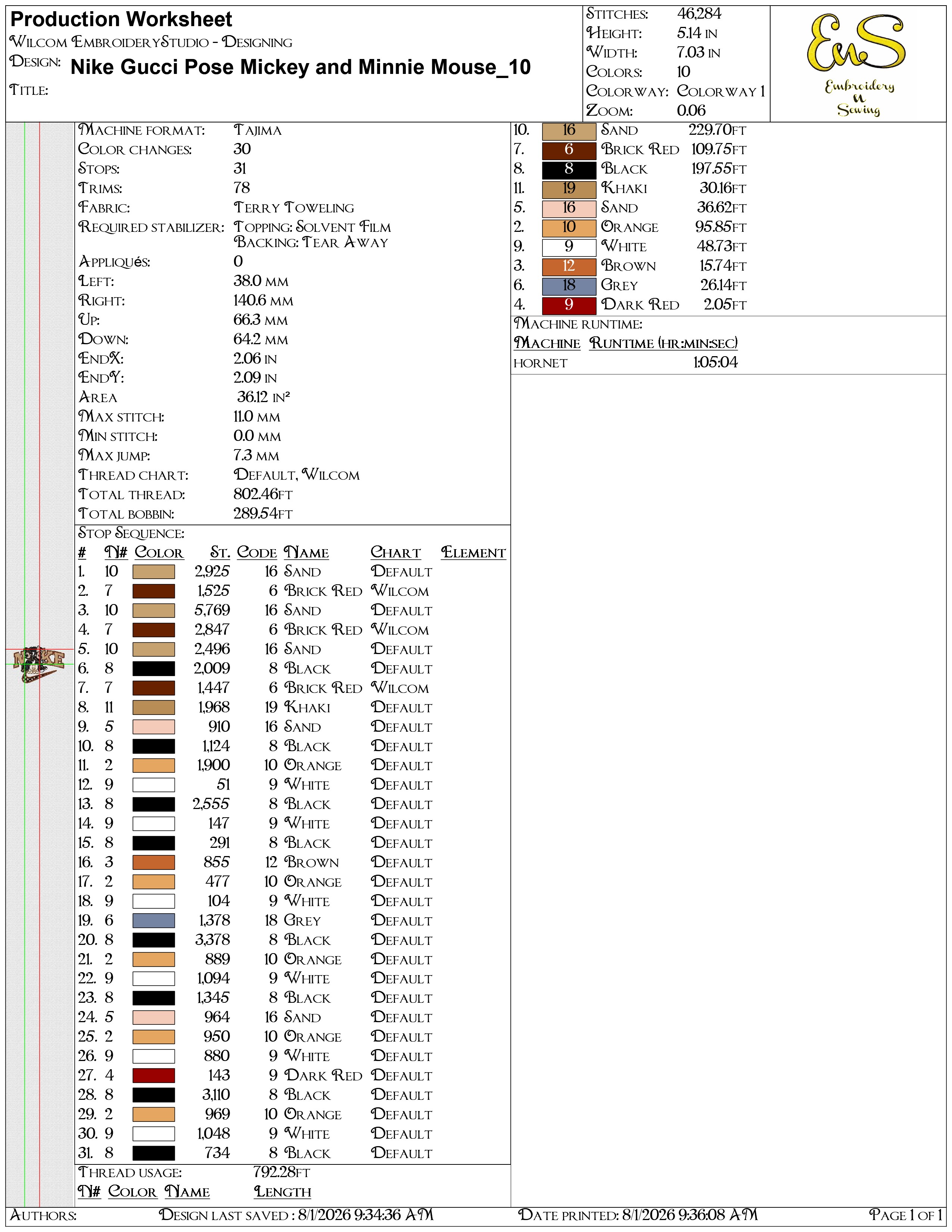Select the Grey swatch in stop row 19
This screenshot has width=952, height=1232.
153,921
